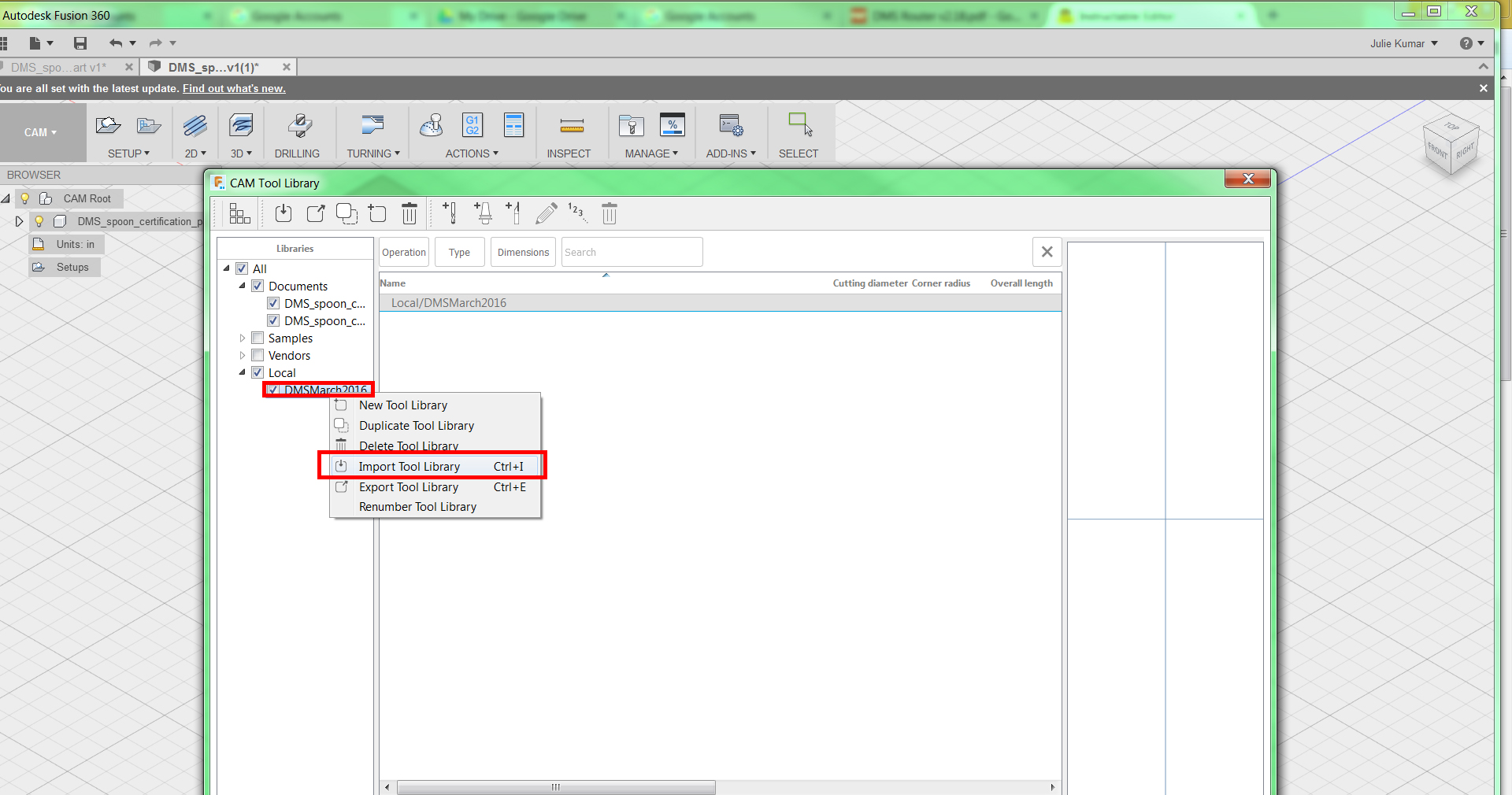
Task: Click the Setup Sheet icon in Actions
Action: click(x=514, y=125)
